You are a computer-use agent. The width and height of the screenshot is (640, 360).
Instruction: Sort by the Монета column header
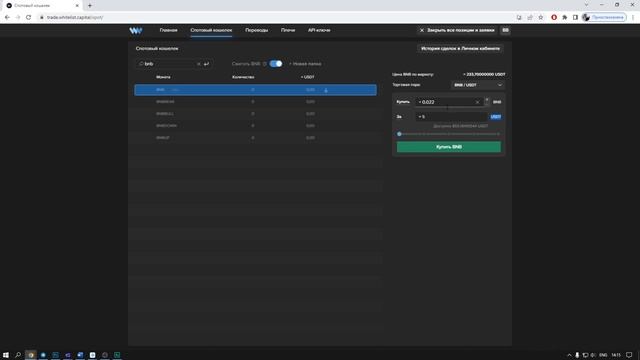(x=163, y=77)
